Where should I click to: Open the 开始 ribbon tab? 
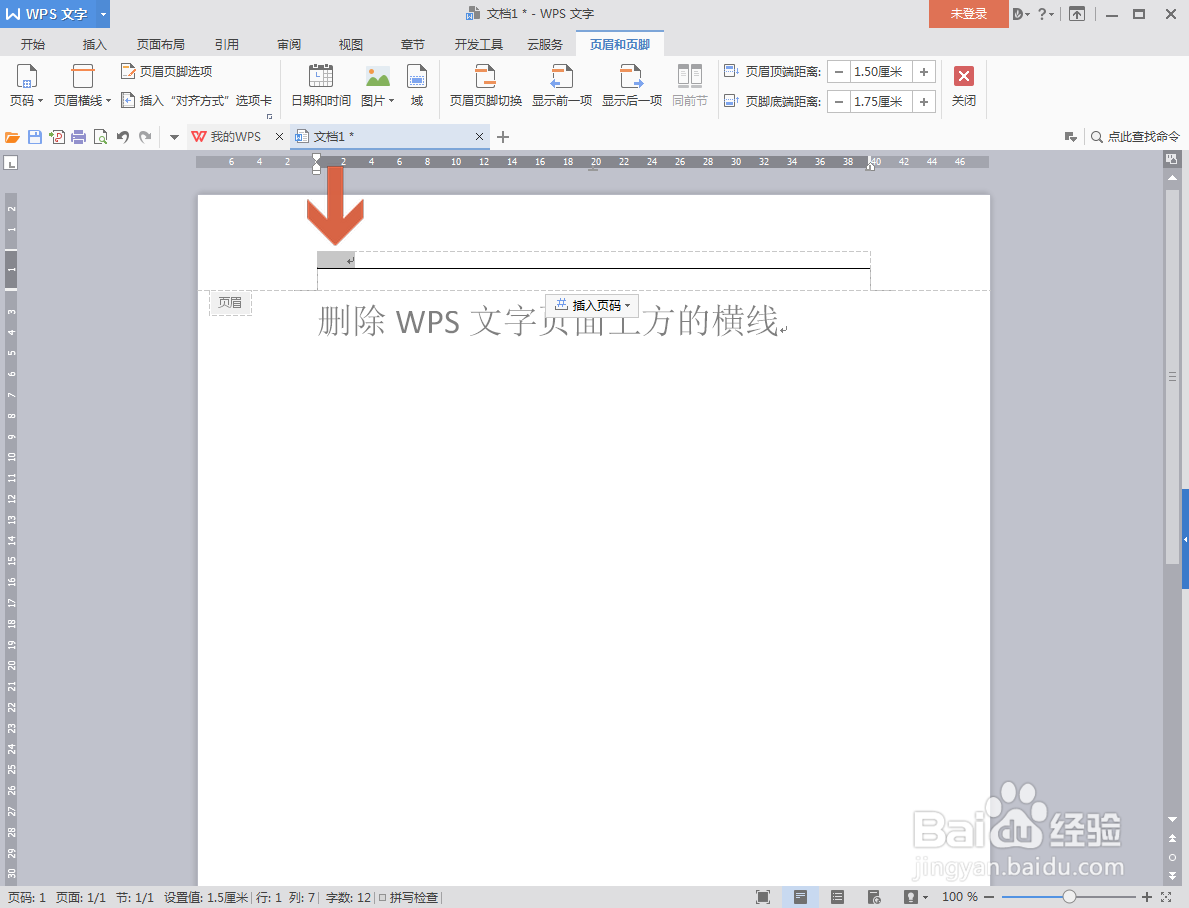click(x=33, y=45)
